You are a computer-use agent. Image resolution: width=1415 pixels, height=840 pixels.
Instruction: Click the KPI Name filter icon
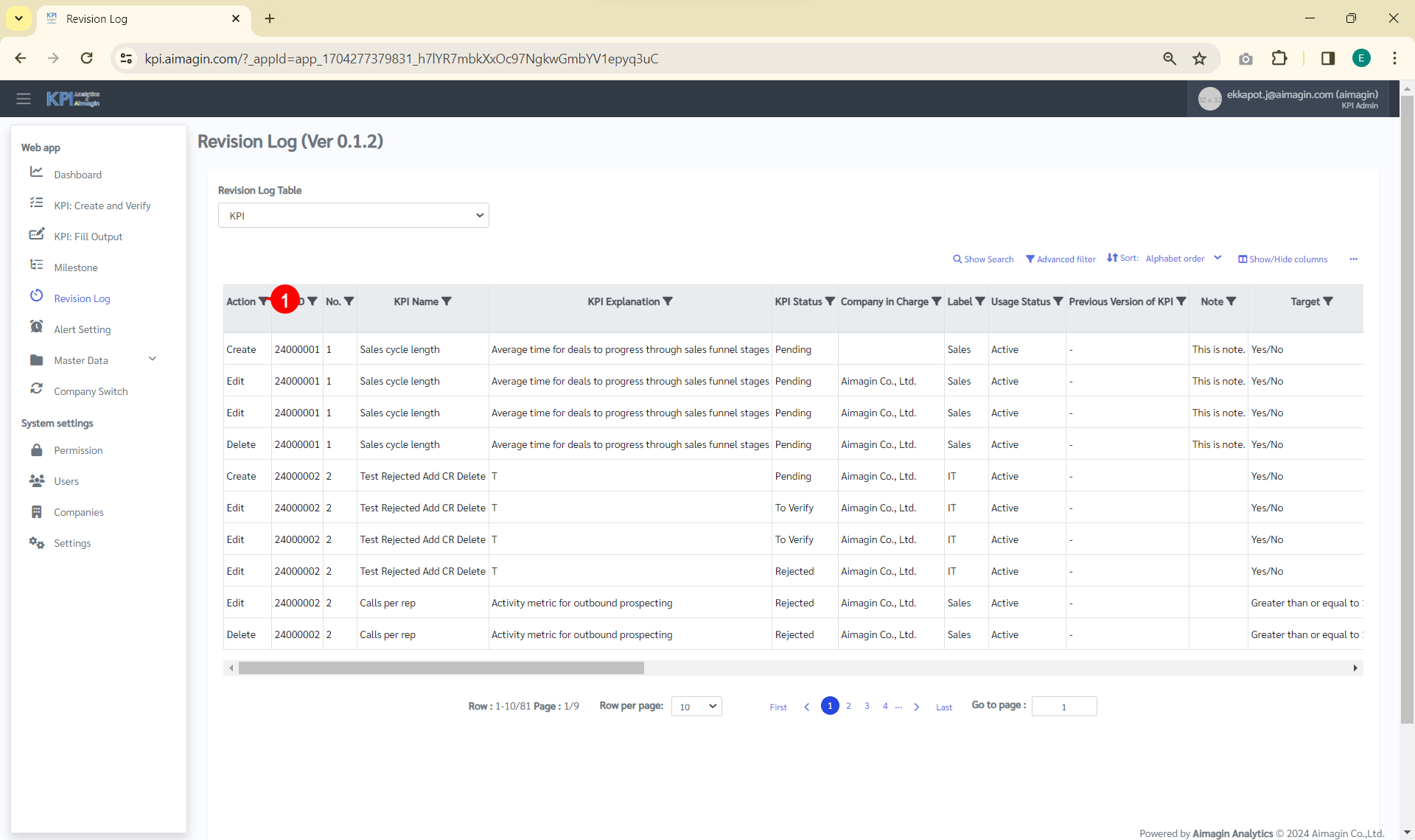(447, 301)
